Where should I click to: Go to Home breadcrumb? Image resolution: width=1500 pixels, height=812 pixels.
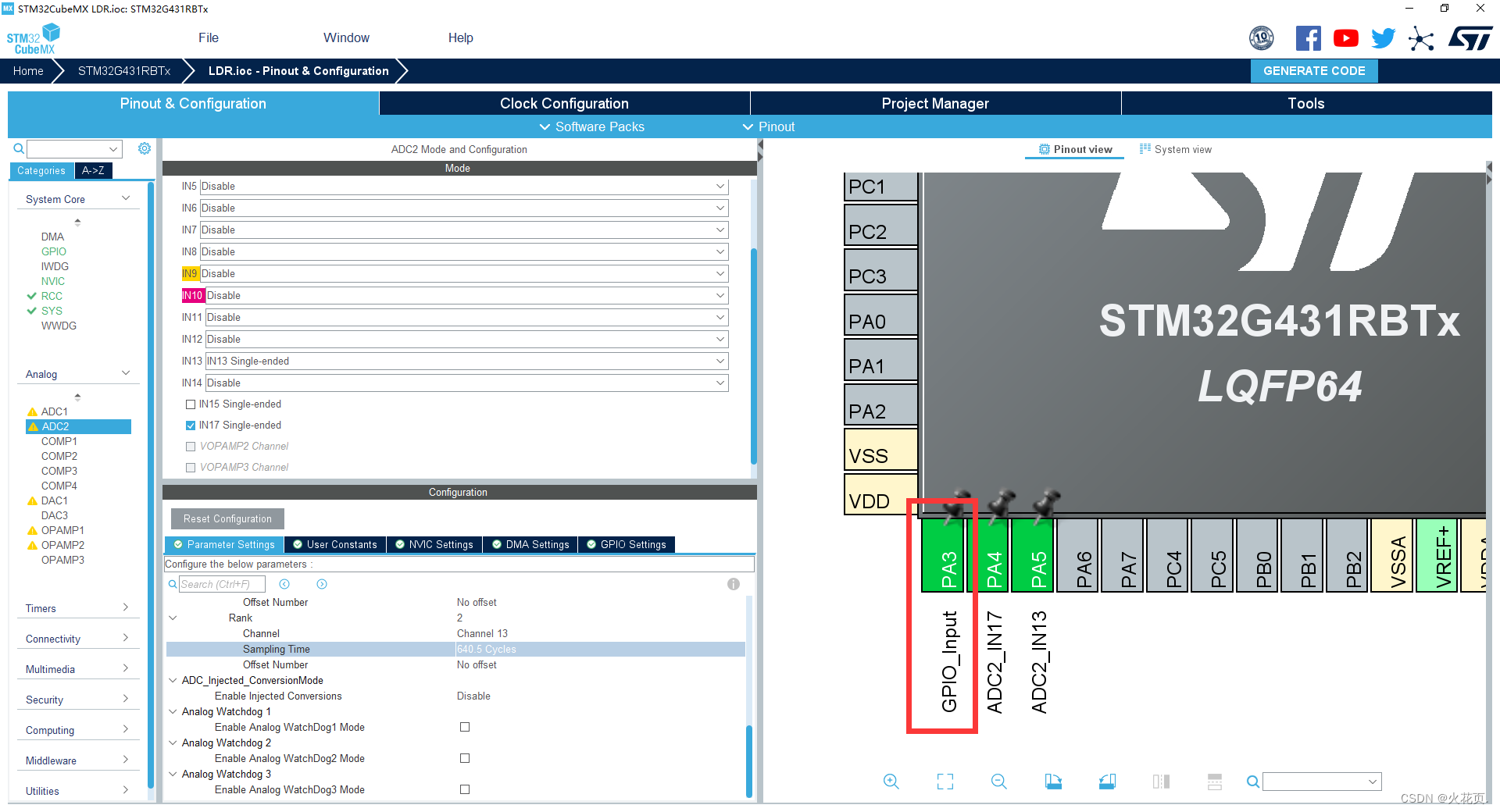coord(28,71)
